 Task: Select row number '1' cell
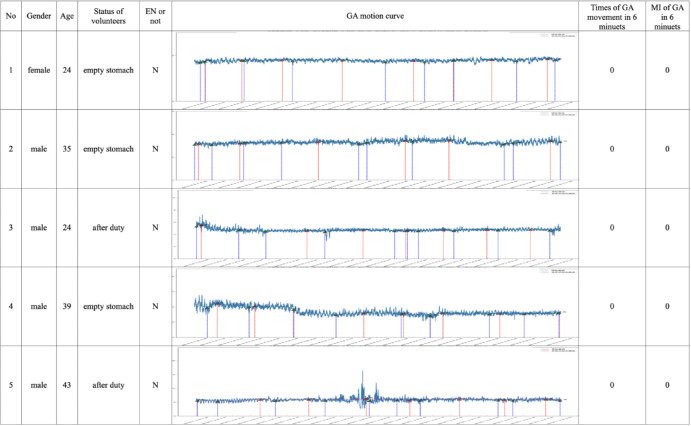tap(11, 70)
